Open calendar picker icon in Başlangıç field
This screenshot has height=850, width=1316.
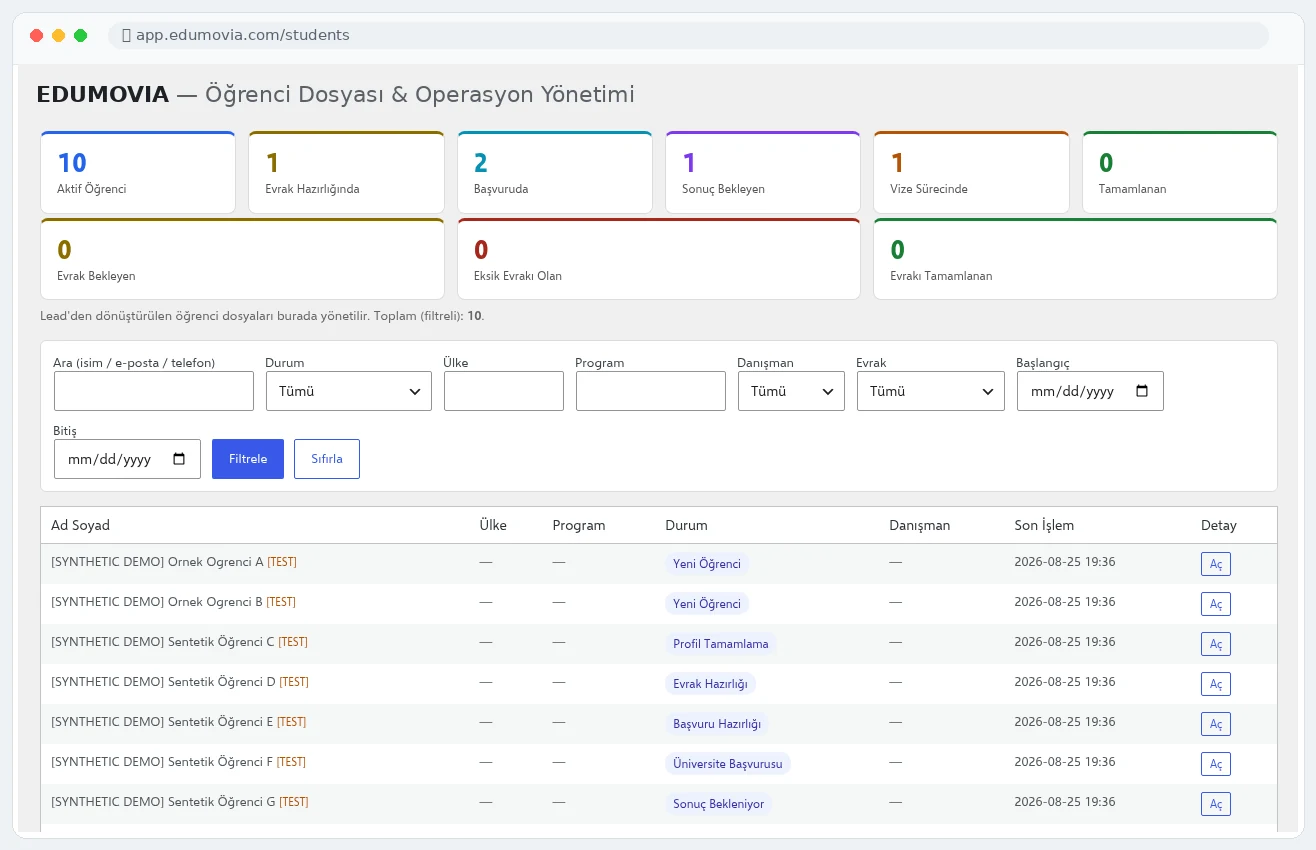1142,391
